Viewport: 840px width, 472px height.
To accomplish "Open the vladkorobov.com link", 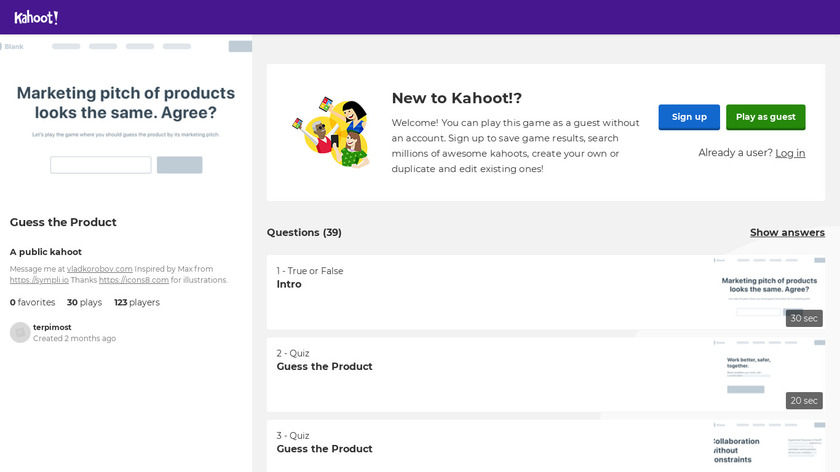I will pyautogui.click(x=100, y=269).
